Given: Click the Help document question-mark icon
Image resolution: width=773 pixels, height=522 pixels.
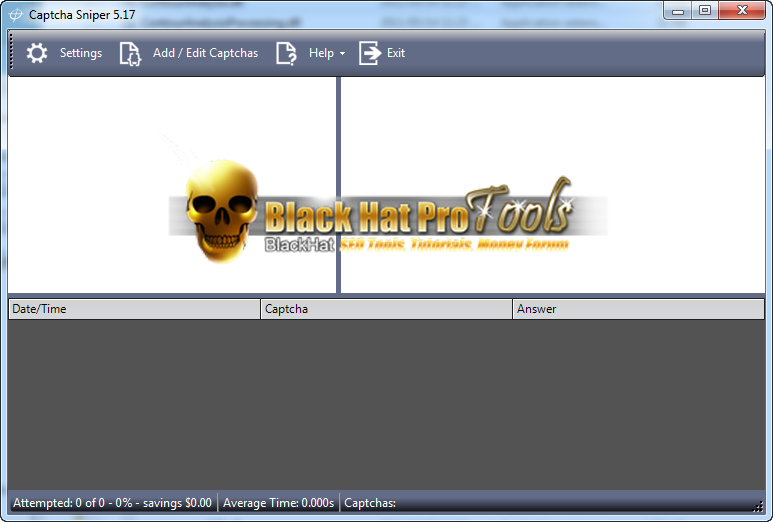Looking at the screenshot, I should point(286,53).
